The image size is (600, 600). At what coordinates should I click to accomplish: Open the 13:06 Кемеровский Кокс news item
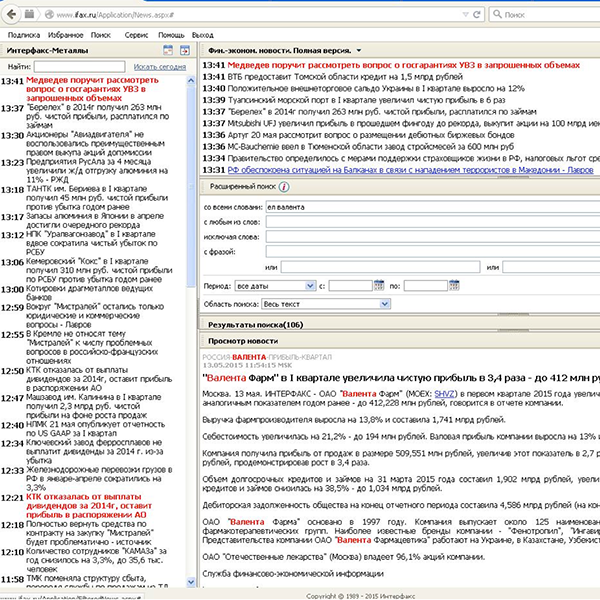point(99,270)
